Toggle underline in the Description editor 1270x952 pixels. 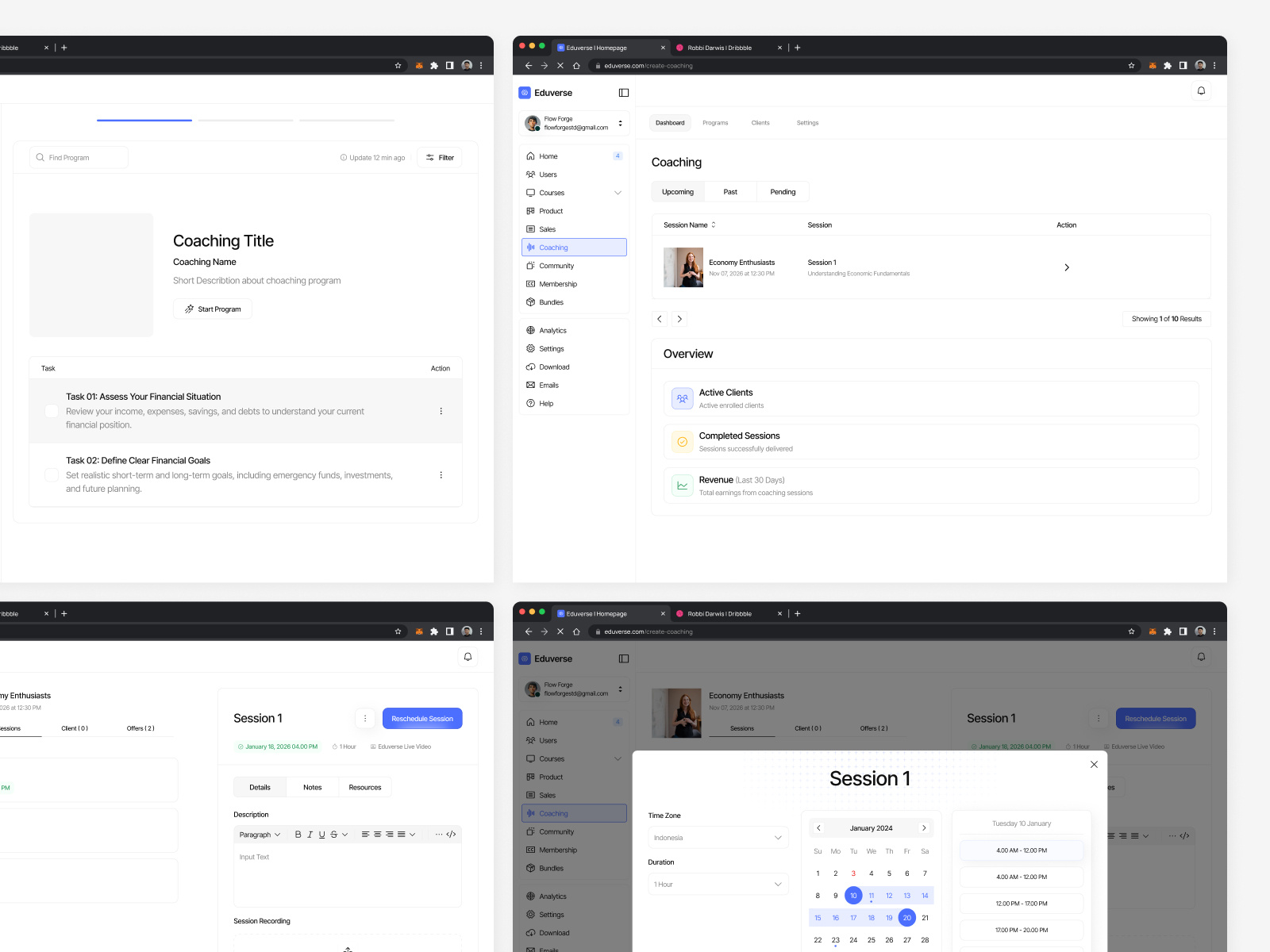[321, 835]
